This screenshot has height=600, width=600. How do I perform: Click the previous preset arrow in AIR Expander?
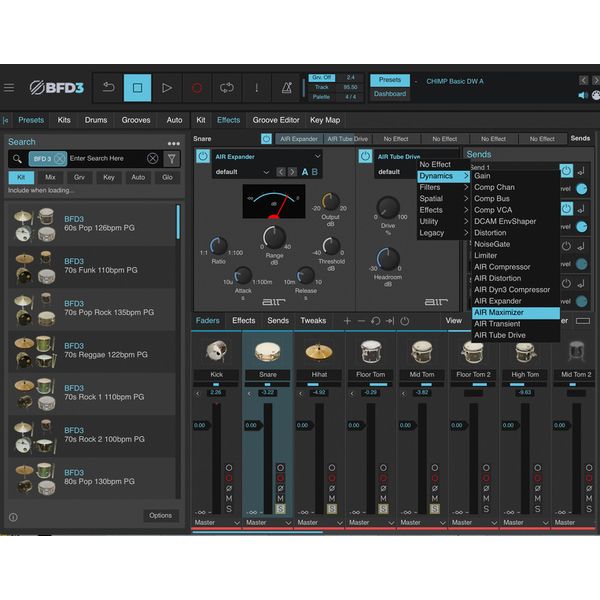click(281, 172)
